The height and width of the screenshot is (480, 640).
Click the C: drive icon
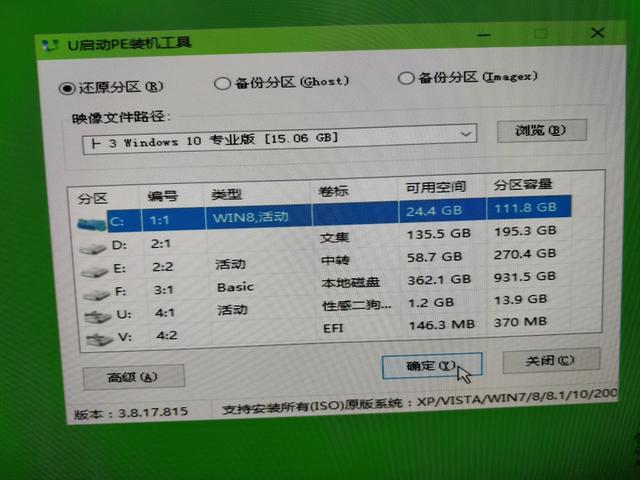(x=91, y=224)
